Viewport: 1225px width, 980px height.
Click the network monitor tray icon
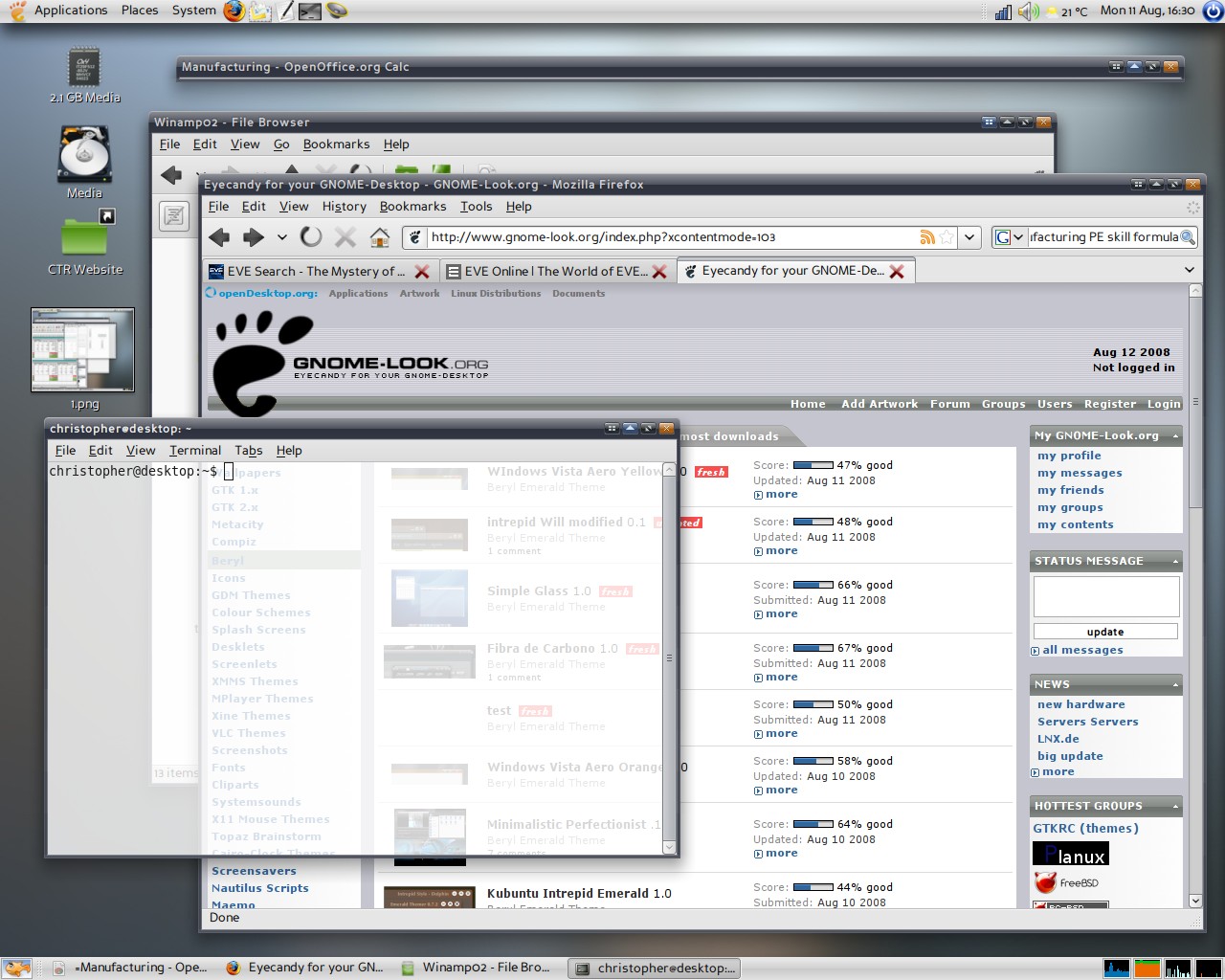tap(1003, 11)
